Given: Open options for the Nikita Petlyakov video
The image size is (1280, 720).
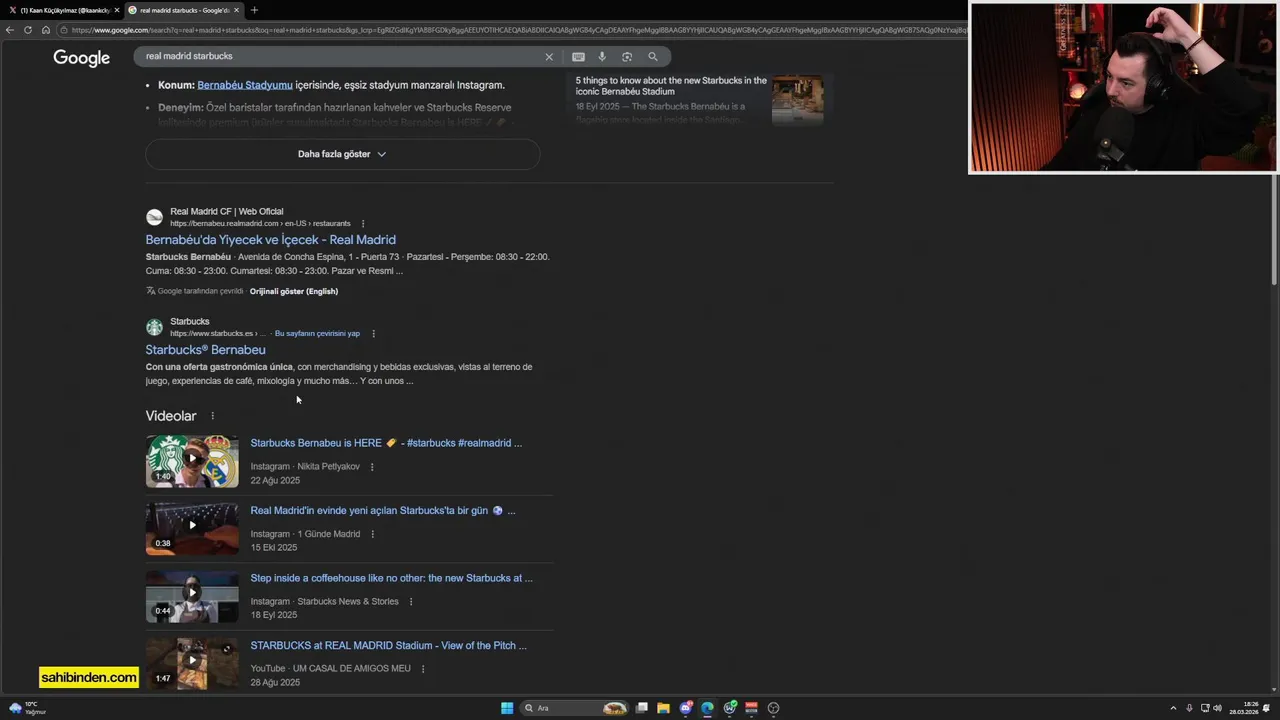Looking at the screenshot, I should click(x=372, y=467).
